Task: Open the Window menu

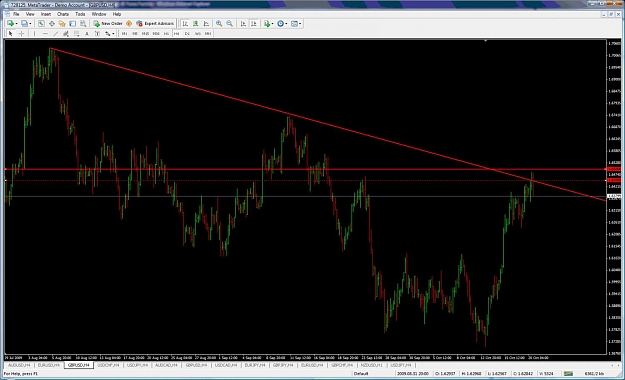Action: [99, 14]
